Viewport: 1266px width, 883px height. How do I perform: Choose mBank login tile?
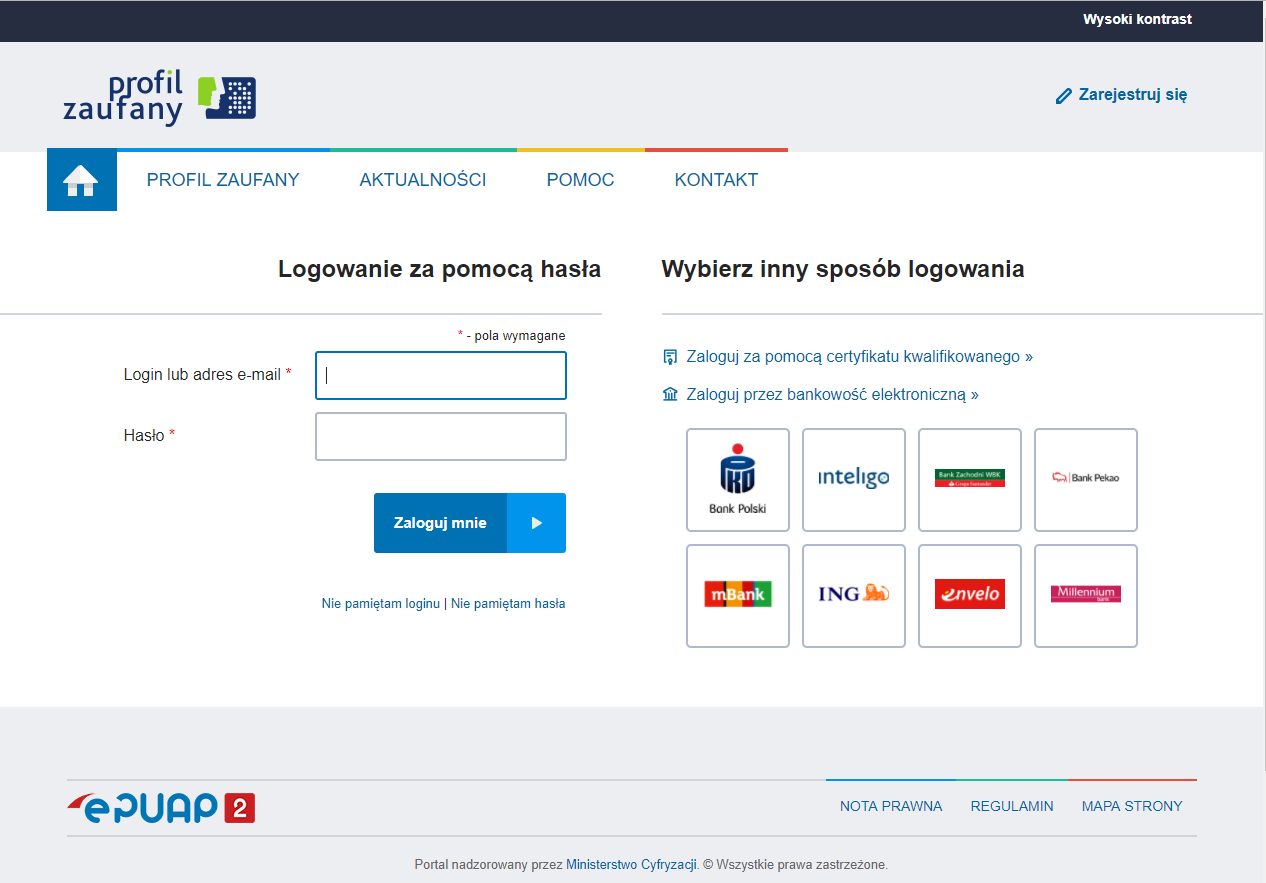point(738,596)
